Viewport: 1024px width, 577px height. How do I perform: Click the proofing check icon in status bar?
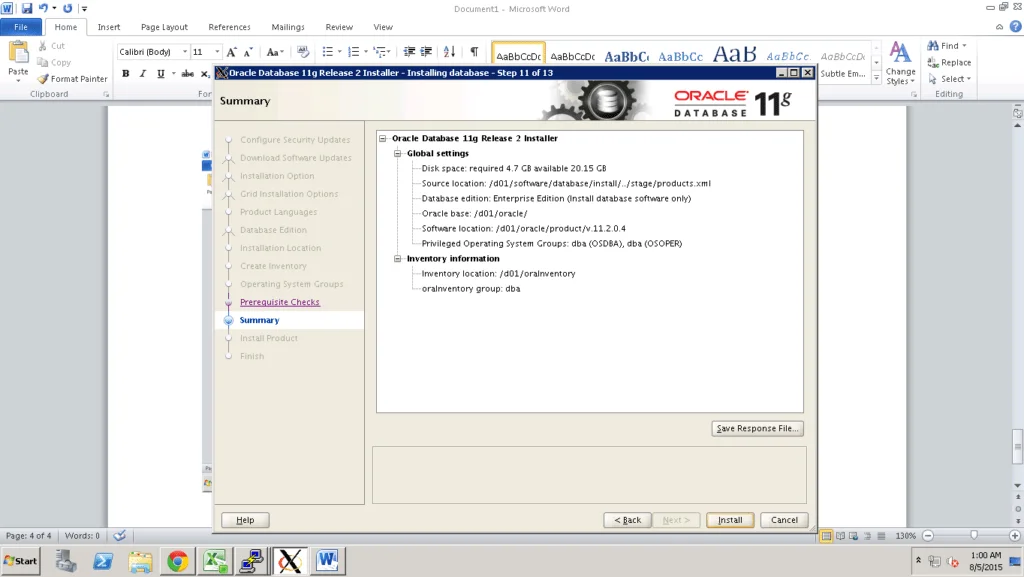click(120, 536)
